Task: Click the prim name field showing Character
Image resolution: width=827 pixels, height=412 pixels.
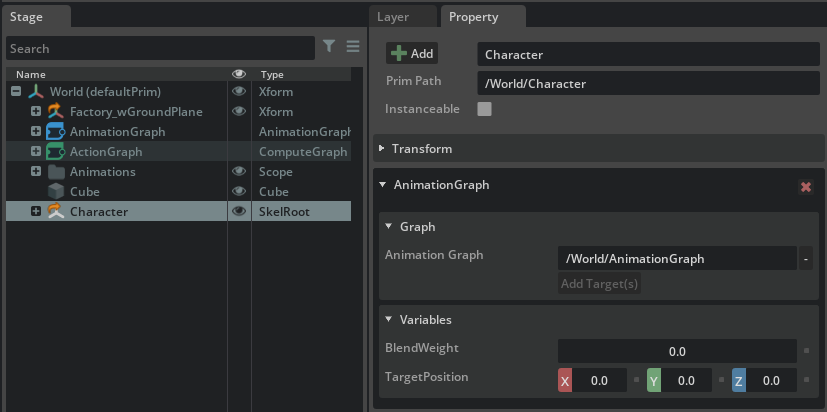Action: point(648,54)
